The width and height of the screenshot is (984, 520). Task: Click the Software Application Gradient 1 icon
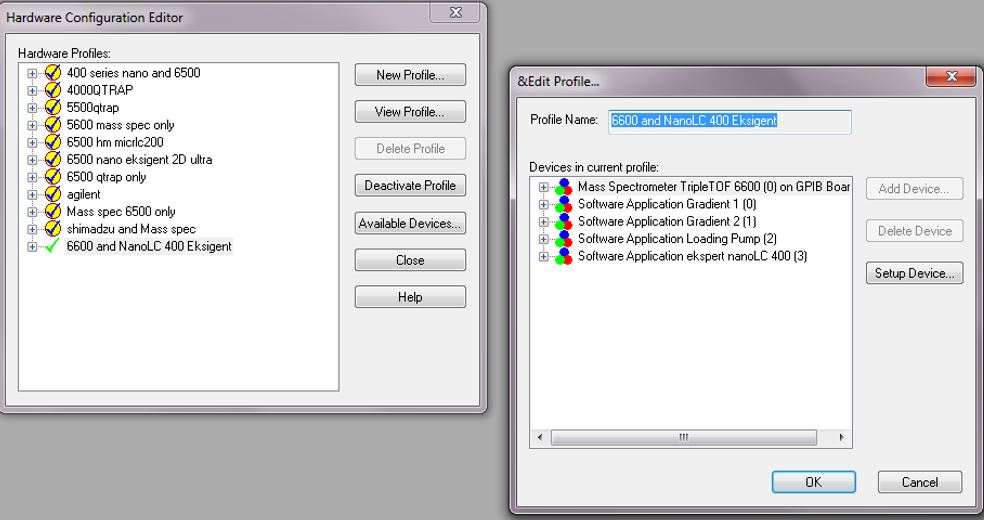(565, 205)
